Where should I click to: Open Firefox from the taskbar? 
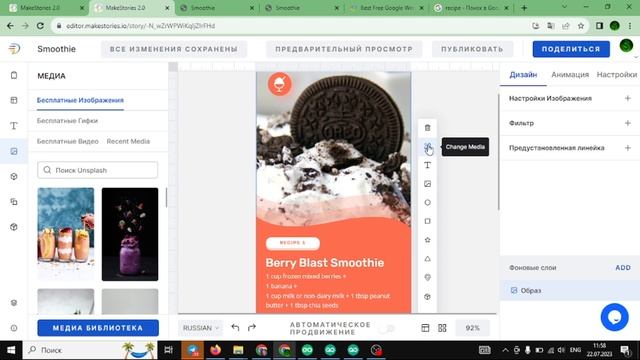coord(216,350)
